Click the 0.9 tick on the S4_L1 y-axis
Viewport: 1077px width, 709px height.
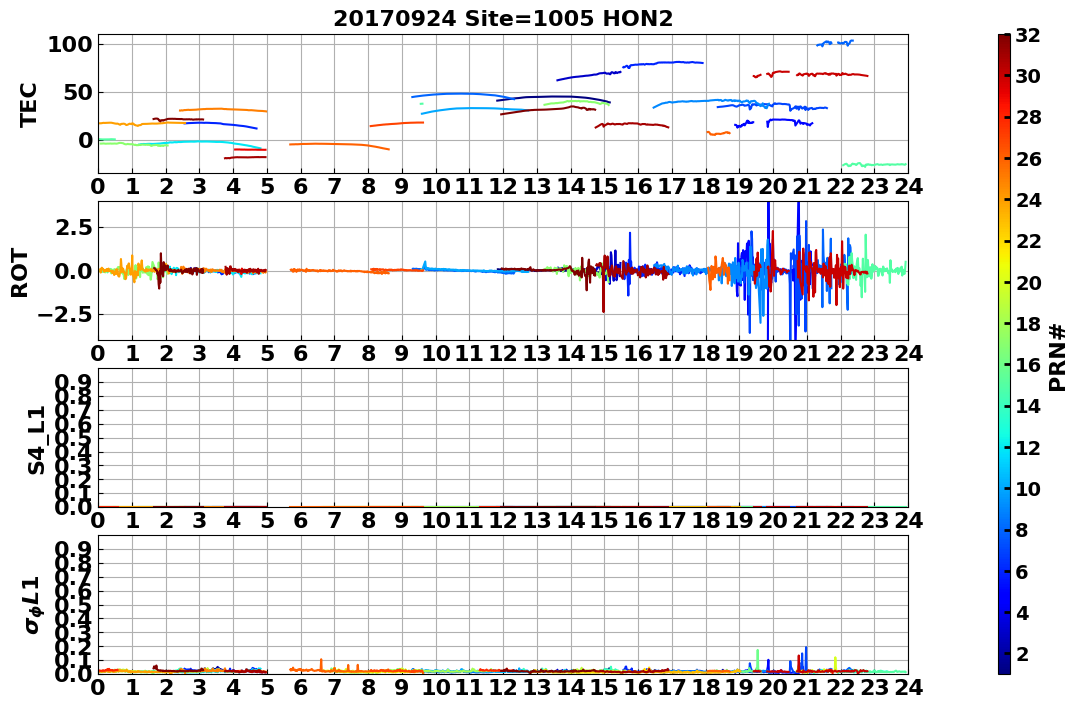pos(74,383)
